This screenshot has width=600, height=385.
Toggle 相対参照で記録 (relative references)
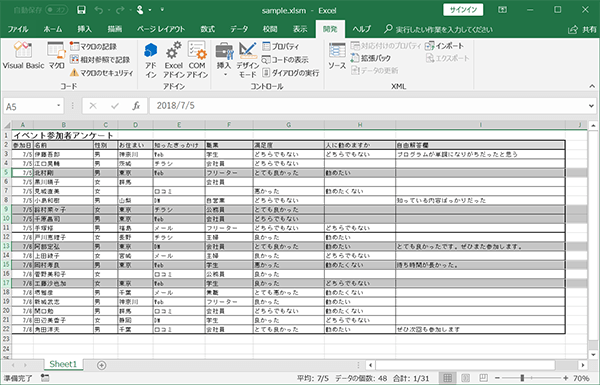(x=100, y=59)
